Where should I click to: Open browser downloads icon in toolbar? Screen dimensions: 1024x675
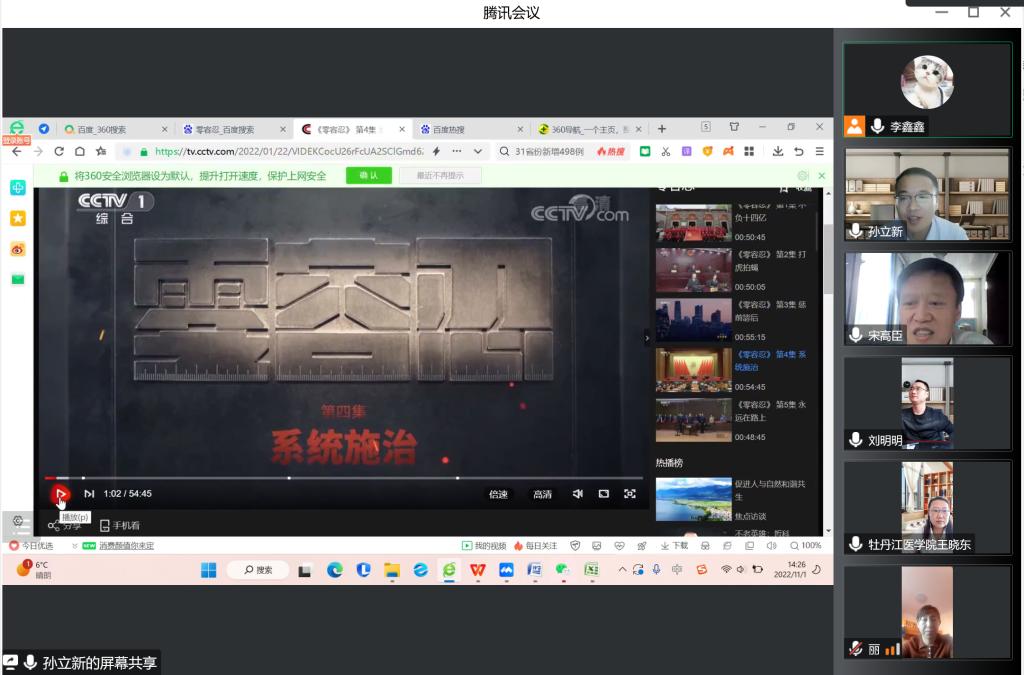778,152
